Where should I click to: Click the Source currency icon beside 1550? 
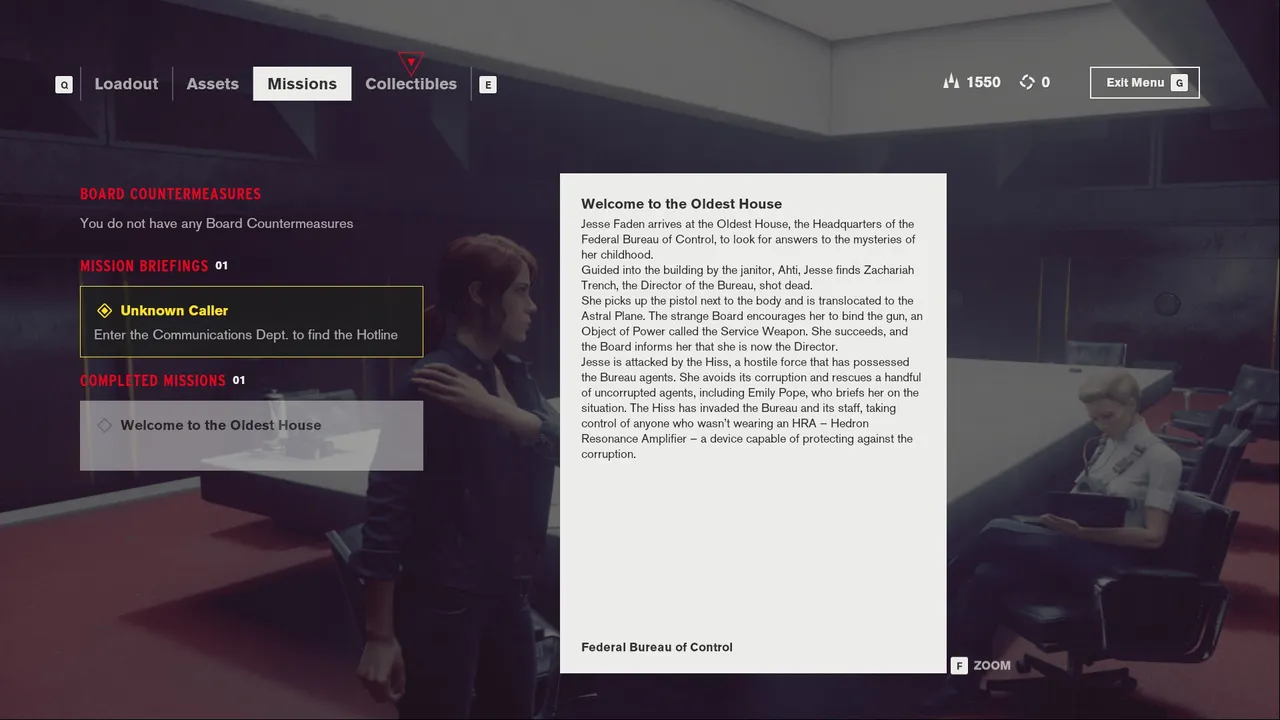click(951, 82)
